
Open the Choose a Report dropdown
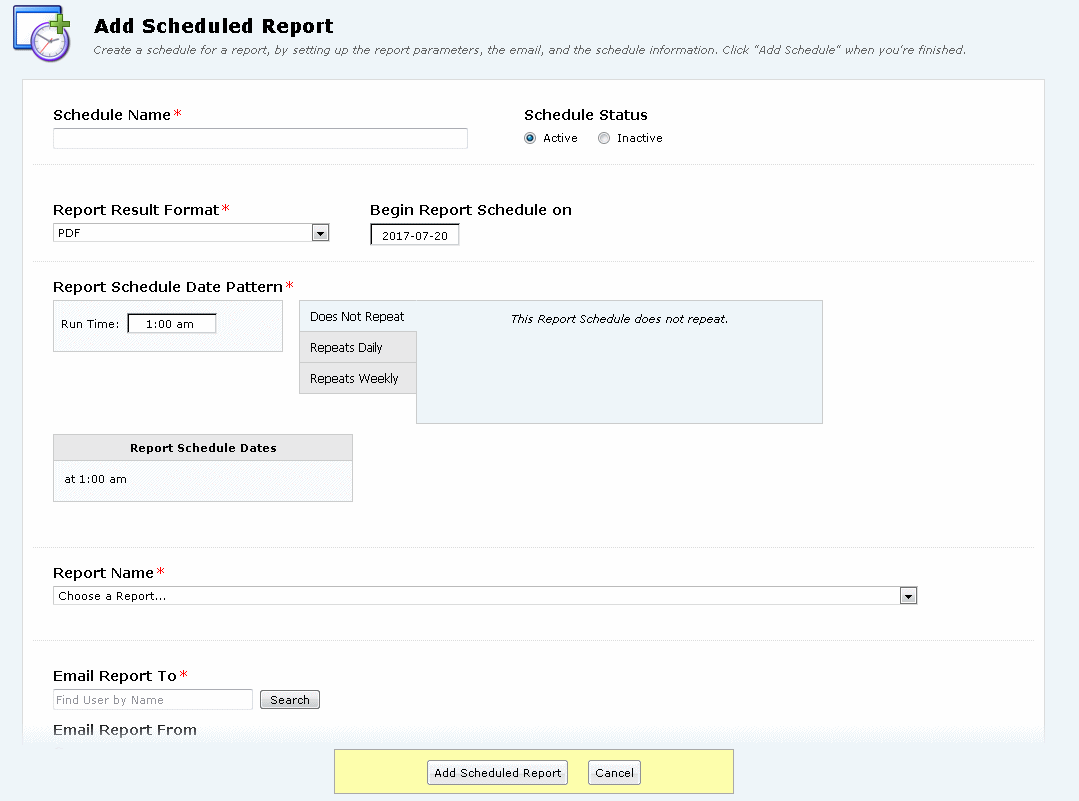click(485, 596)
